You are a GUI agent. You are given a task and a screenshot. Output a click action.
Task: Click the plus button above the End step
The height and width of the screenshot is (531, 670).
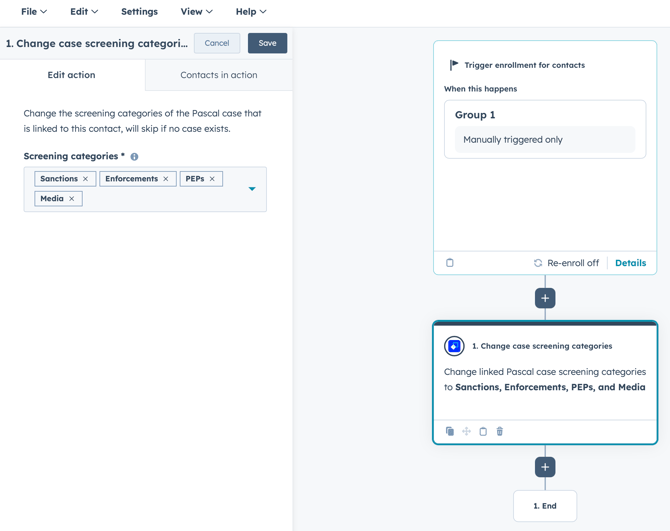tap(545, 467)
